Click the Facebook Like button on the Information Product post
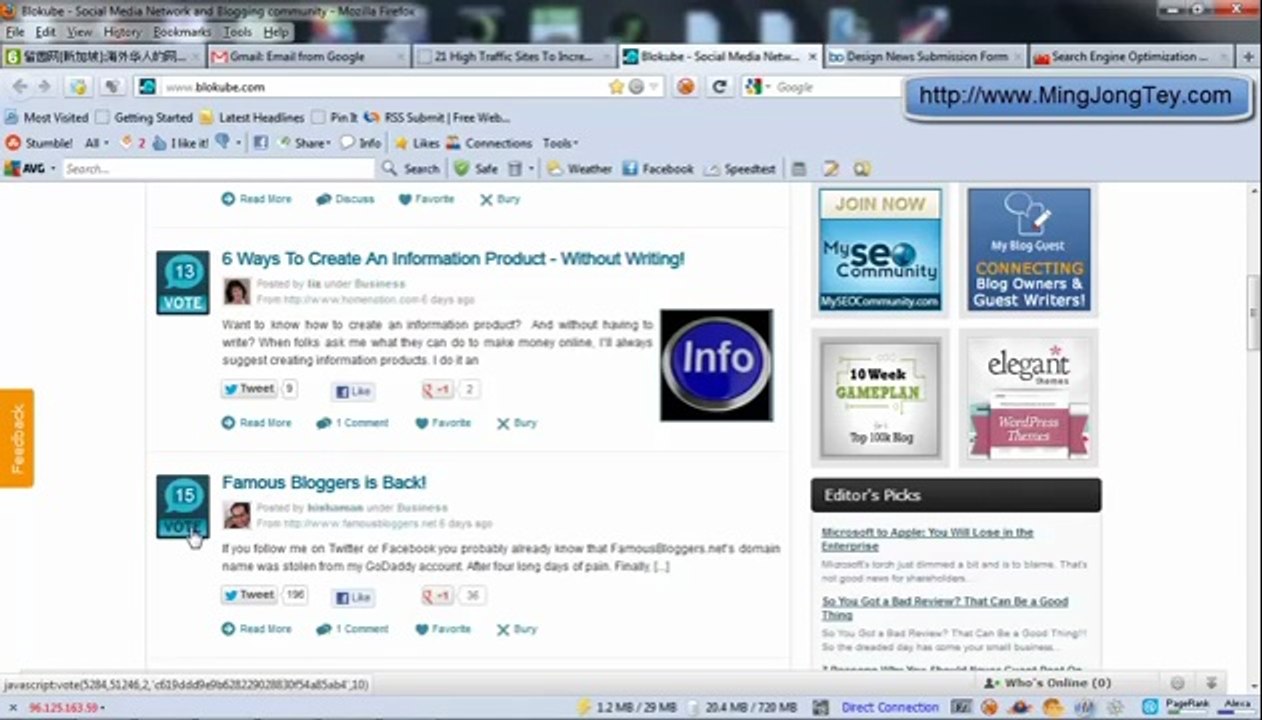This screenshot has height=720, width=1262. [x=353, y=391]
